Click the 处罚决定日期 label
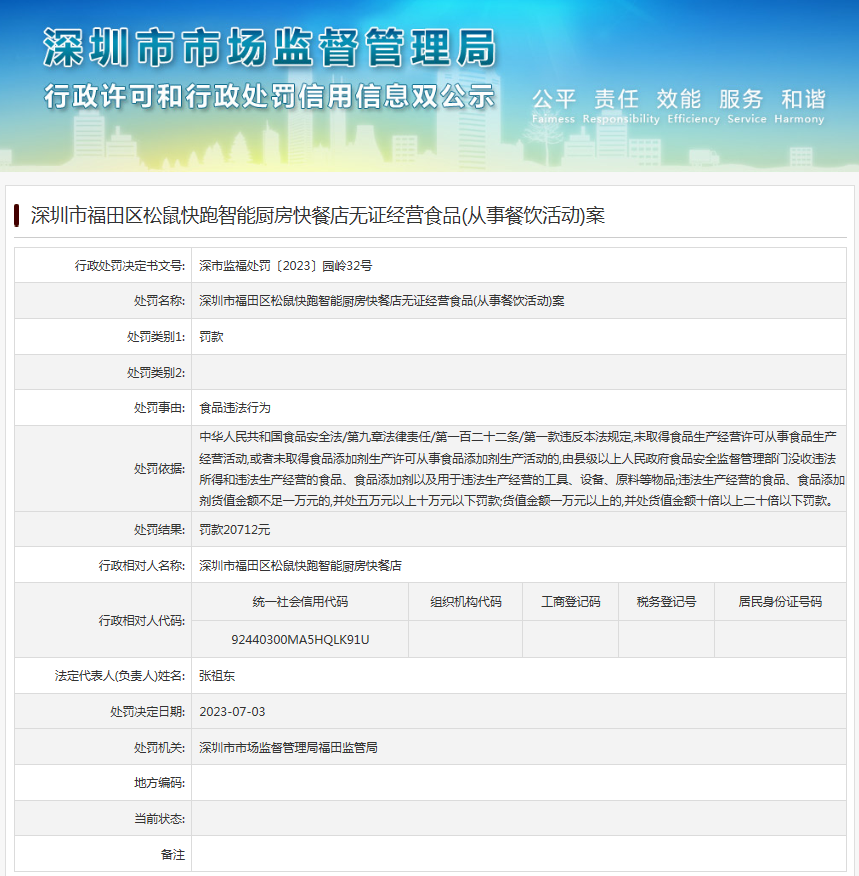 [x=147, y=712]
